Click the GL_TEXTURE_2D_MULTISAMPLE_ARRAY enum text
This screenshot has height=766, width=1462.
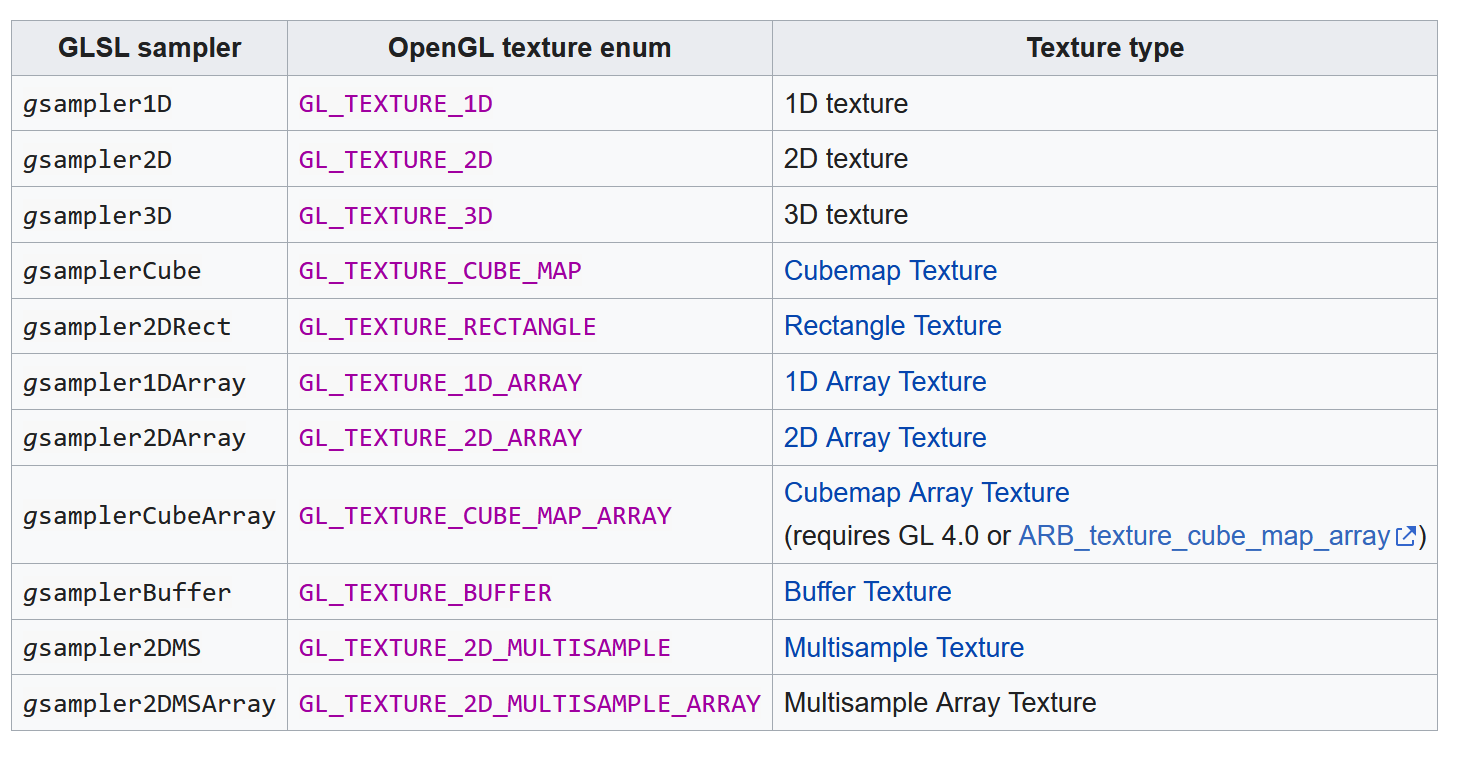(529, 704)
